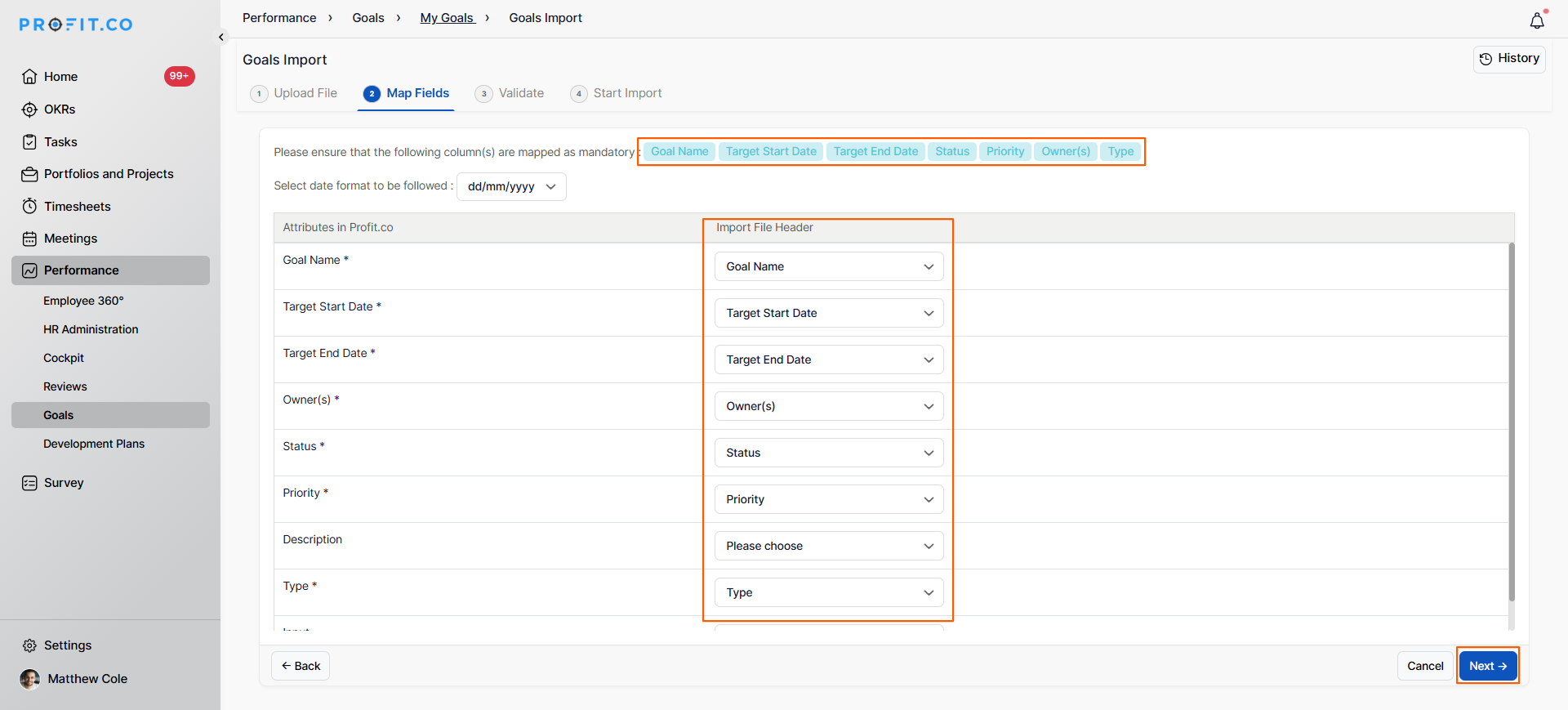Expand the Description 'Please choose' dropdown

point(828,546)
